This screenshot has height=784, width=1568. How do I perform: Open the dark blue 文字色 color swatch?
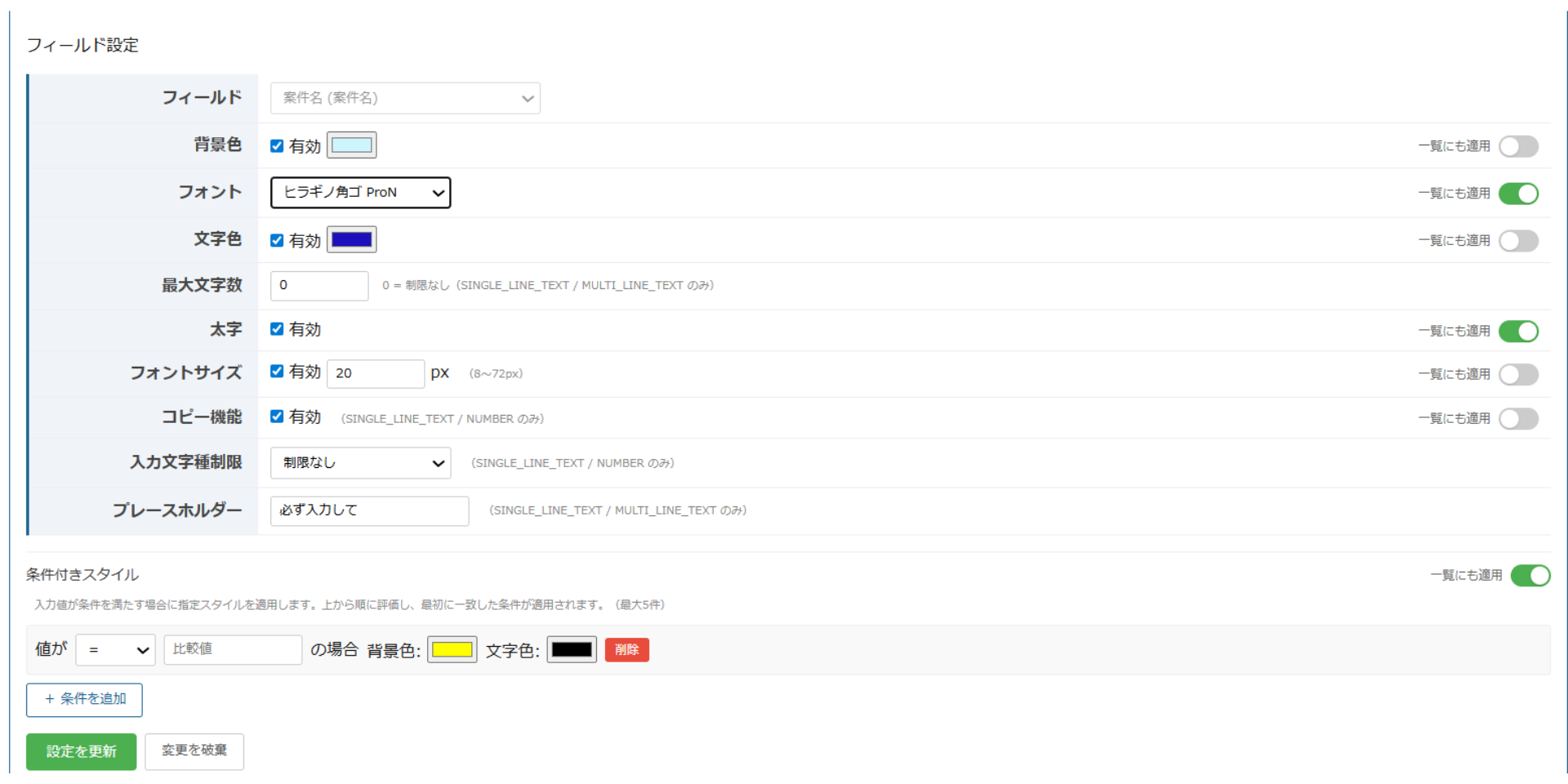click(352, 240)
